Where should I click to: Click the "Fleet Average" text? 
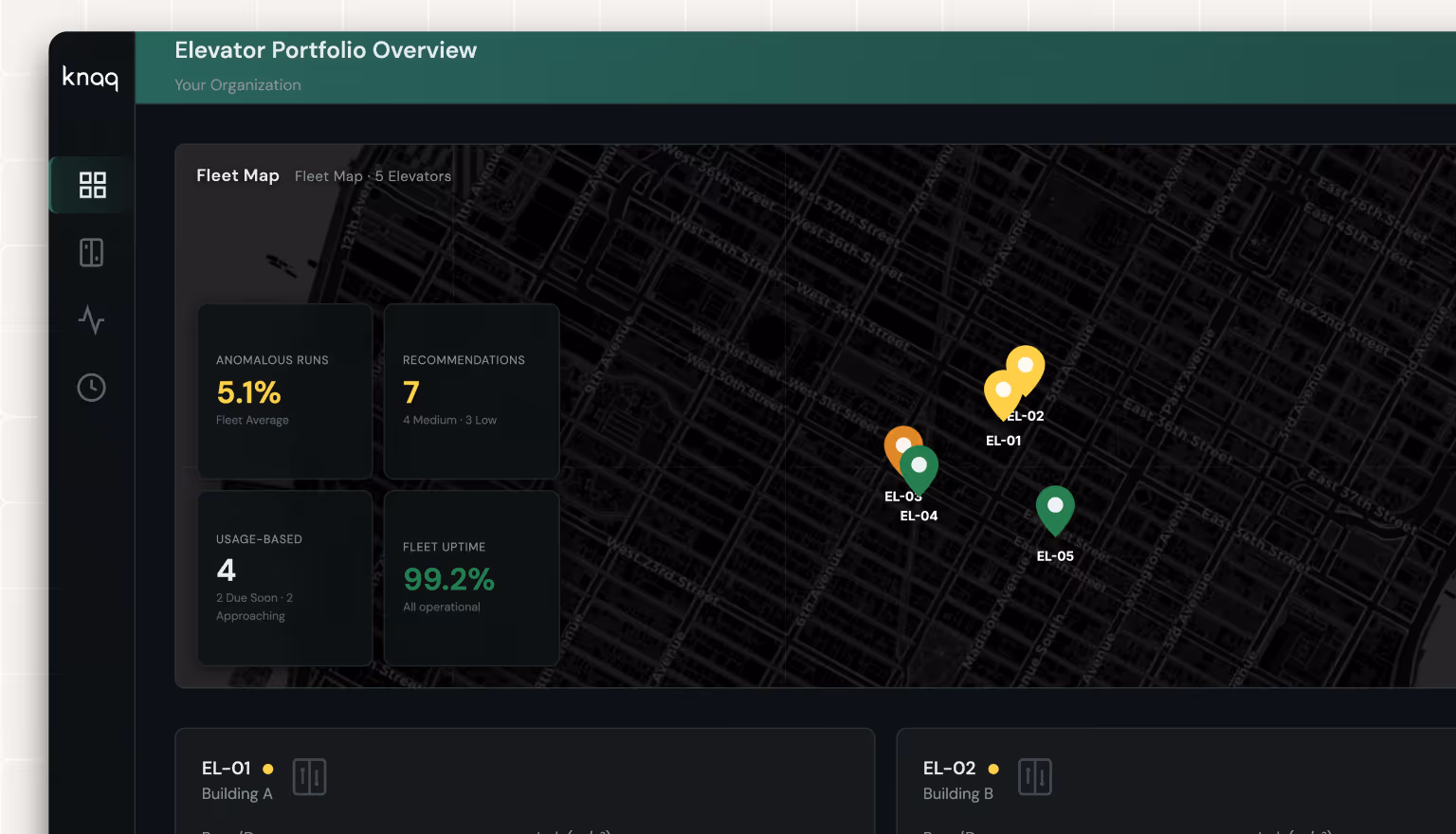pos(252,421)
